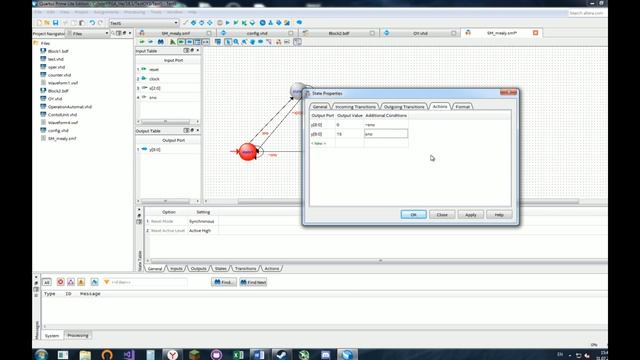Viewport: 640px width, 360px height.
Task: Click the blue Programmer icon at toolbar end
Action: click(x=299, y=23)
